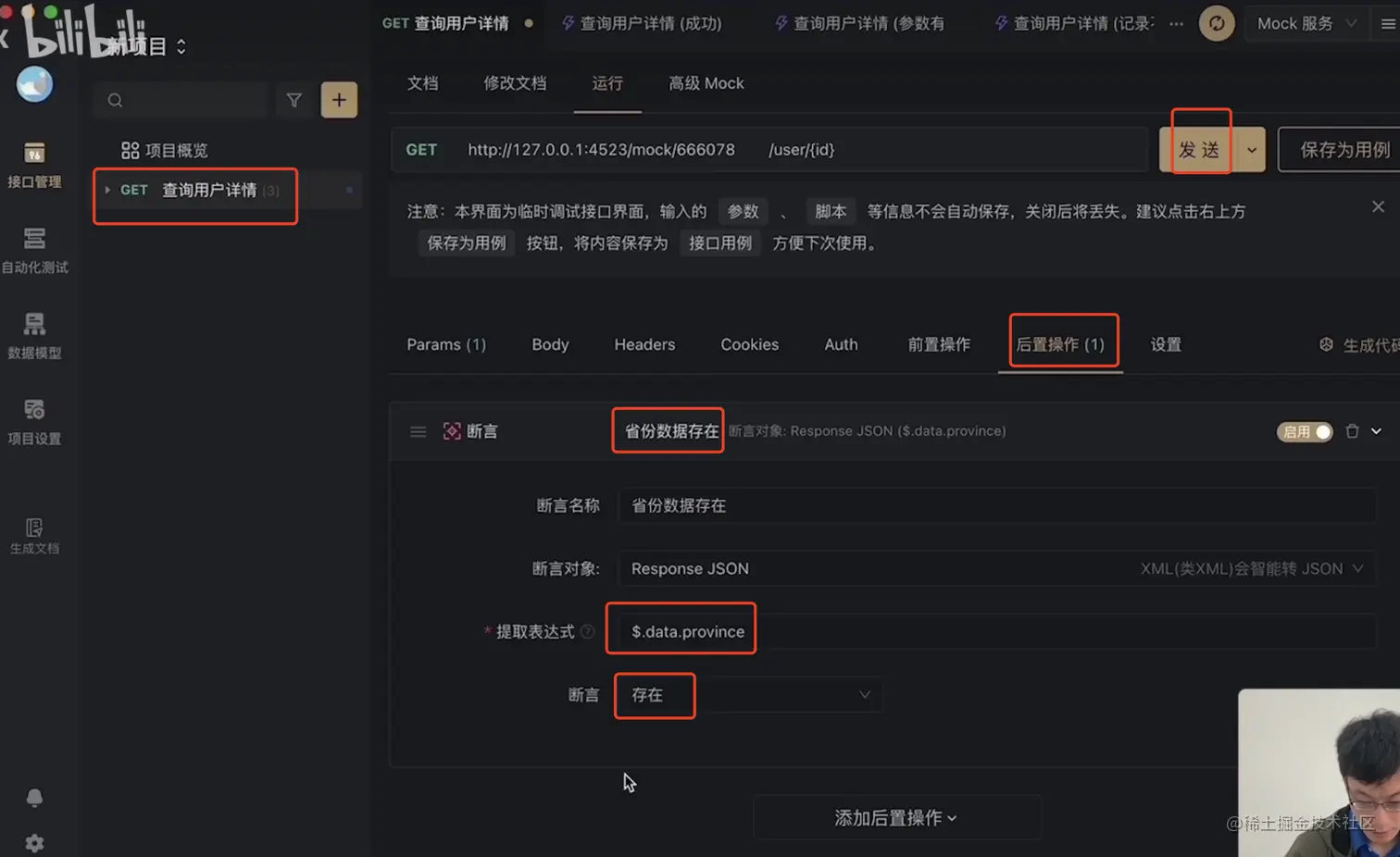
Task: Open the 文档 sub-tab
Action: coord(422,83)
